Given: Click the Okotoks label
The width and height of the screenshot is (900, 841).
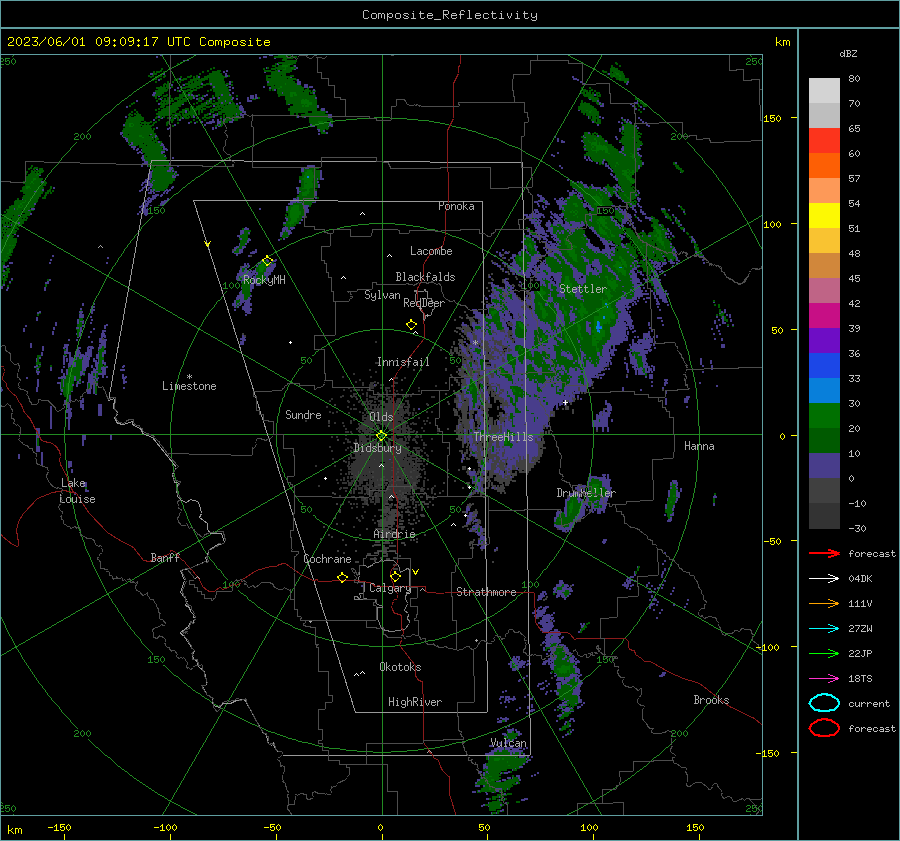Looking at the screenshot, I should point(400,667).
